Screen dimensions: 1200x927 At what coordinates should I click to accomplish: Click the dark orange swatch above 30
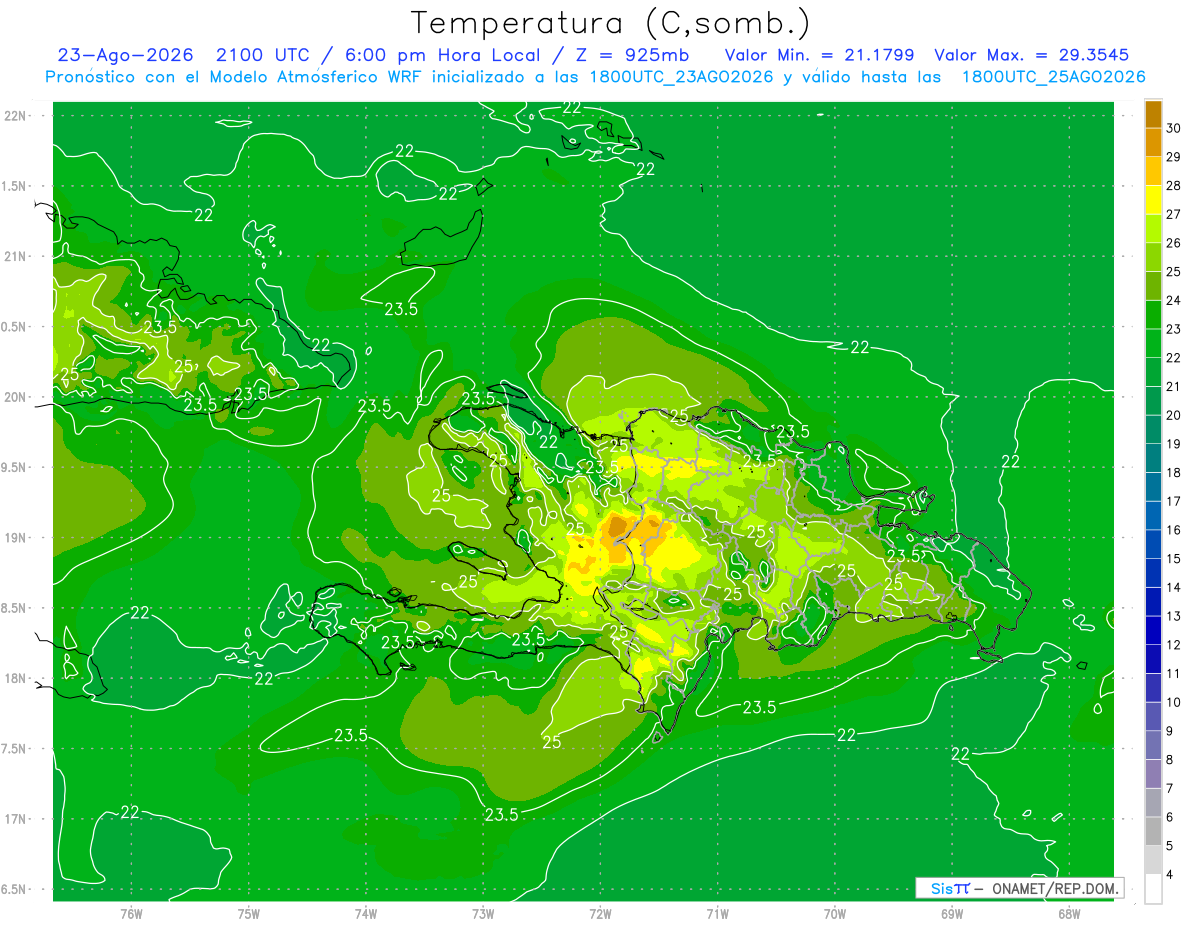pyautogui.click(x=1153, y=114)
